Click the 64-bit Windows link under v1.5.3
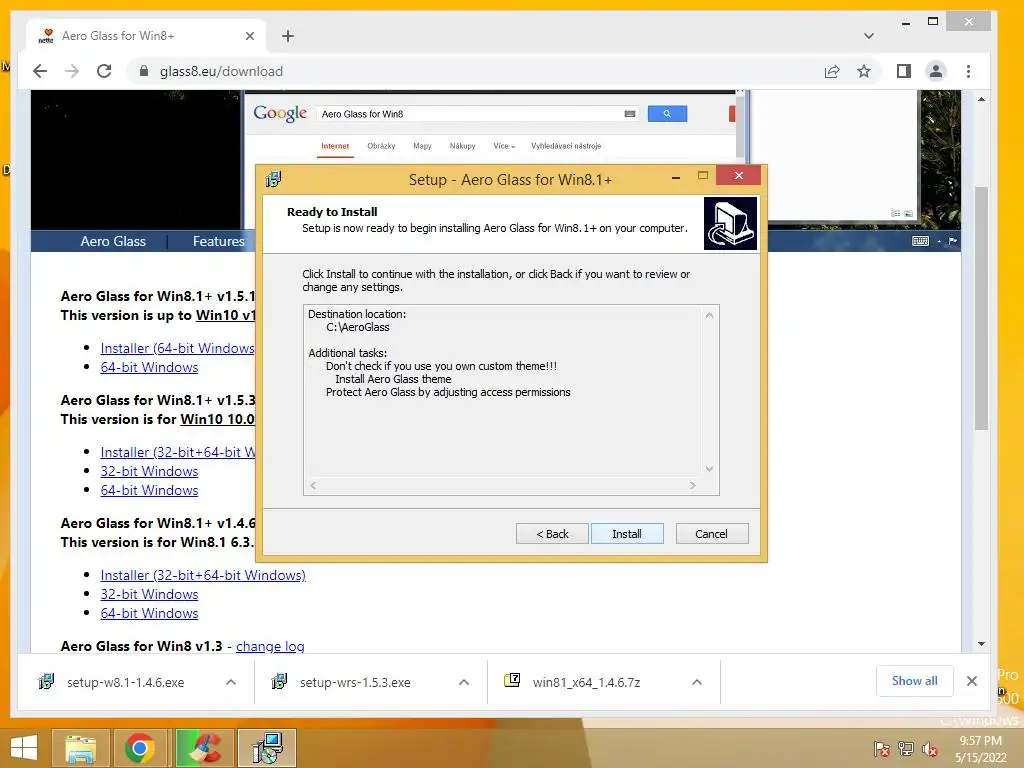 coord(149,490)
